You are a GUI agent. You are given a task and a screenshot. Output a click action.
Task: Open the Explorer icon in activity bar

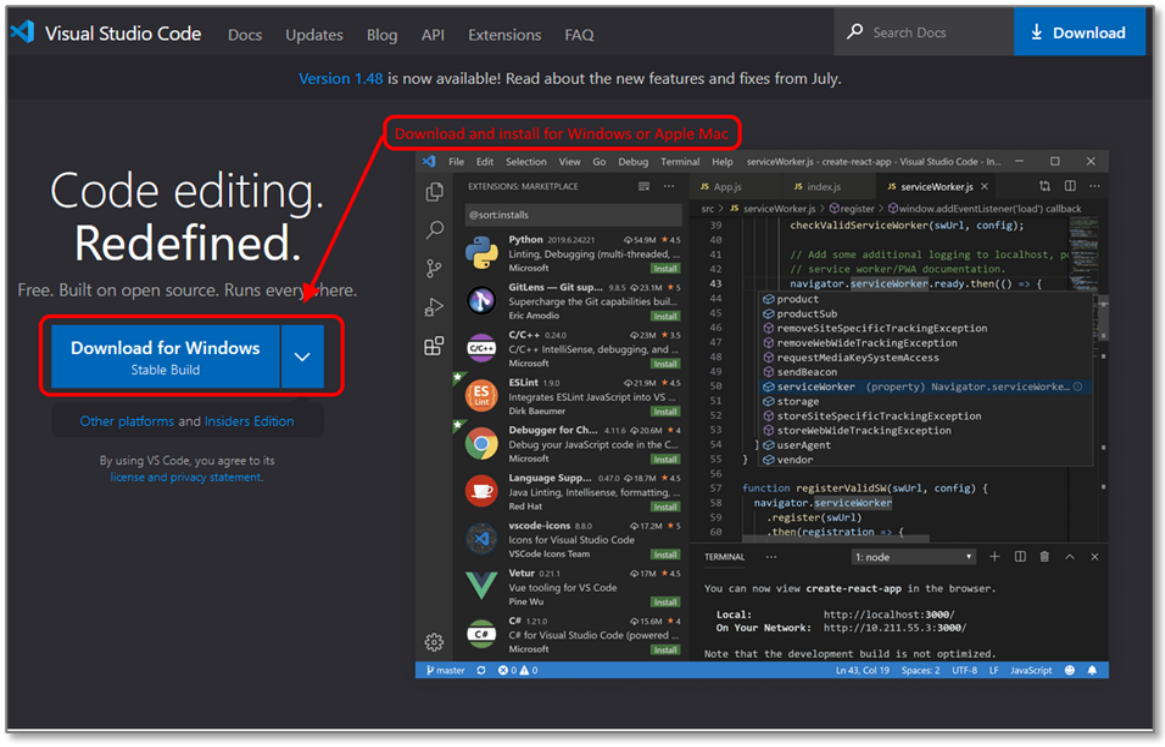(435, 192)
